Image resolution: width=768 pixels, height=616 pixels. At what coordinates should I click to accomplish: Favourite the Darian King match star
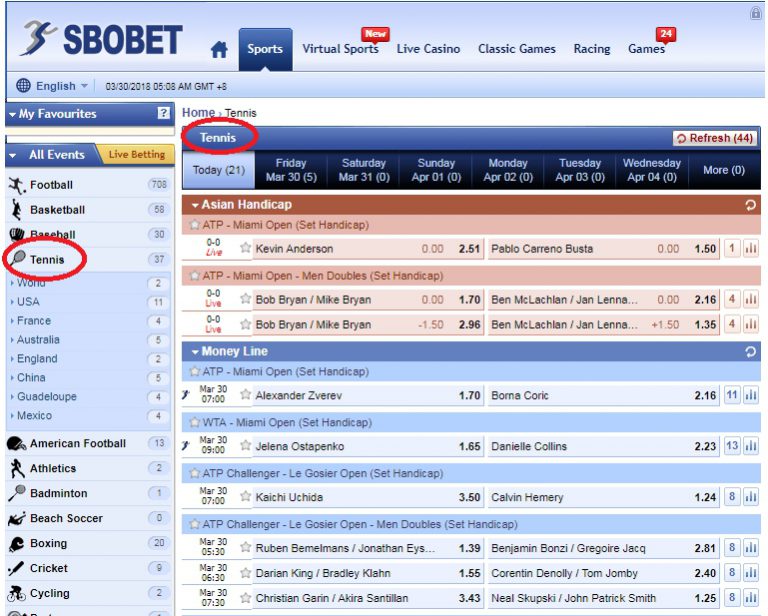point(245,572)
